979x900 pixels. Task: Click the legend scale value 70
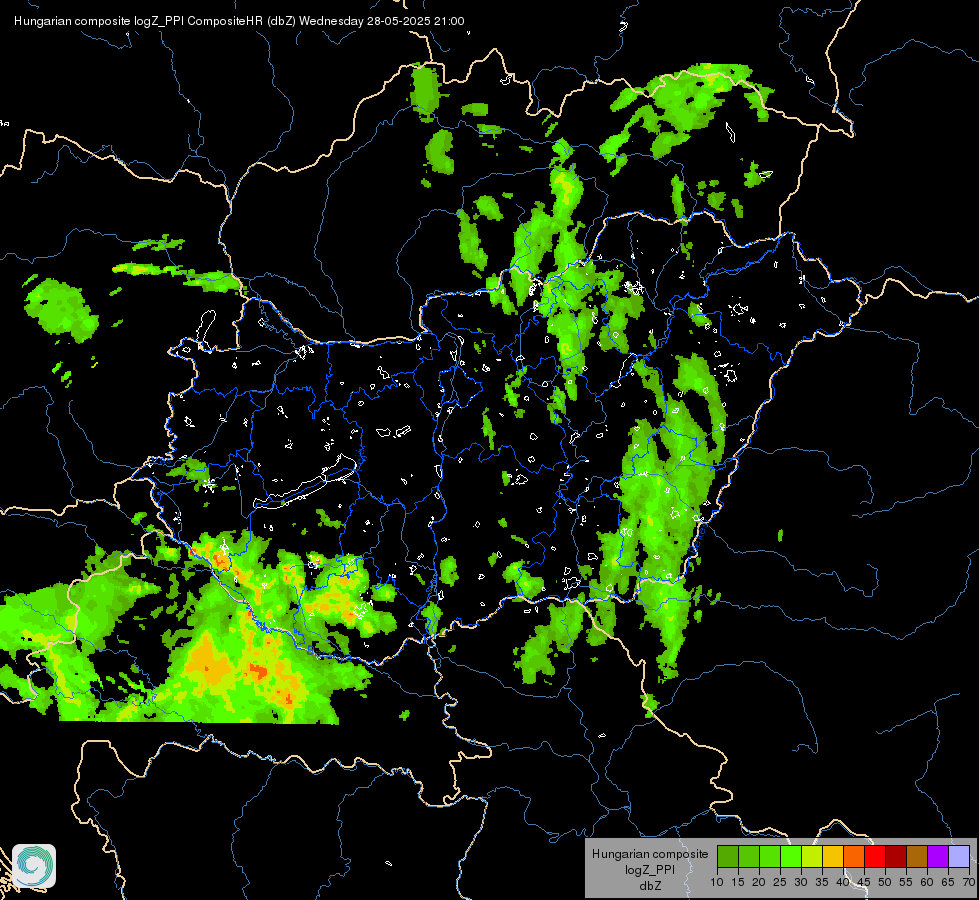click(x=969, y=882)
